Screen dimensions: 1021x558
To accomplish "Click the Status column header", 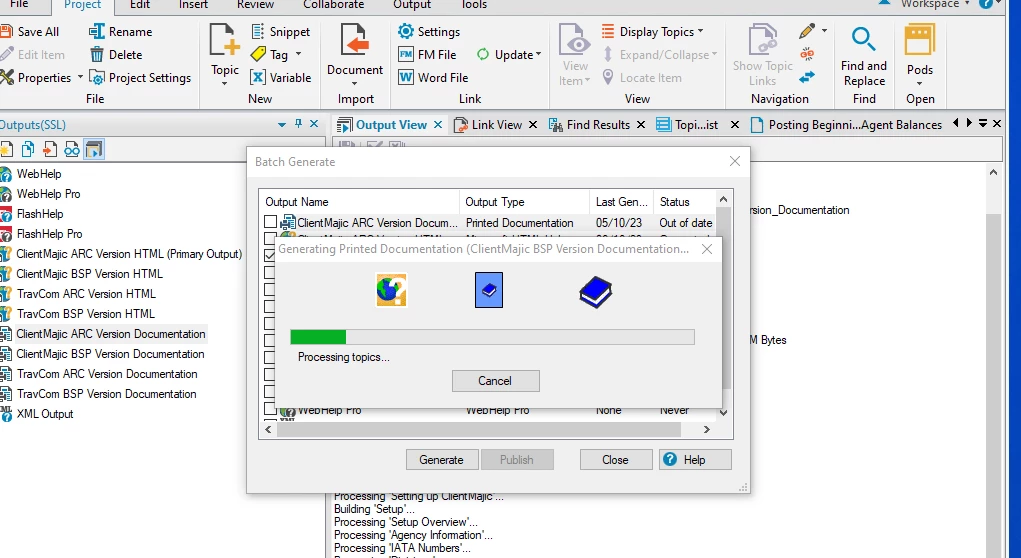I will (684, 202).
